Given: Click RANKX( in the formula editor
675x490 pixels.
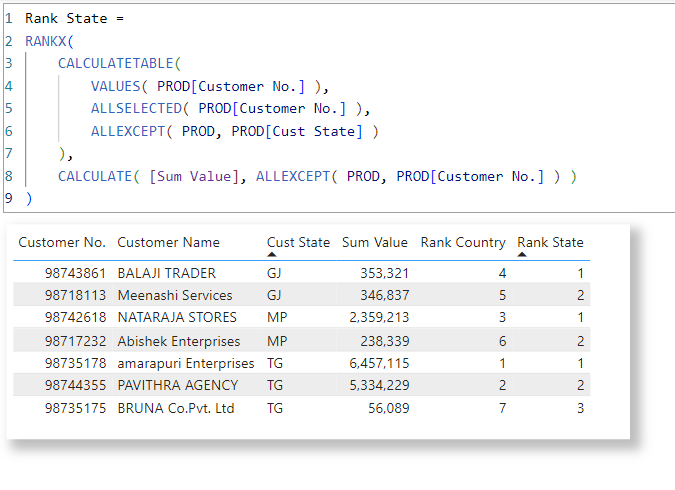Looking at the screenshot, I should 50,41.
